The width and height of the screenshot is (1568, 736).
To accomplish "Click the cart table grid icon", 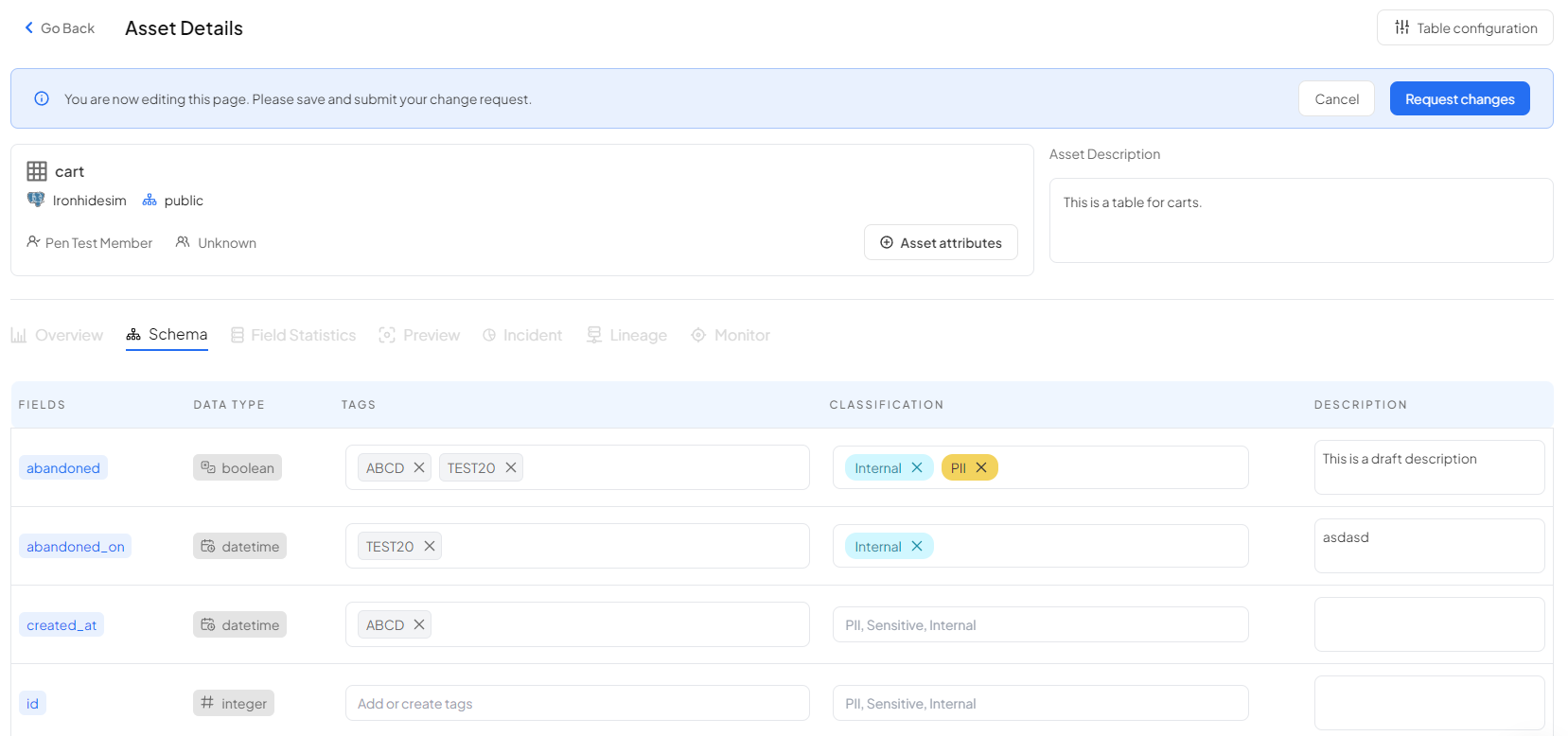I will coord(37,171).
